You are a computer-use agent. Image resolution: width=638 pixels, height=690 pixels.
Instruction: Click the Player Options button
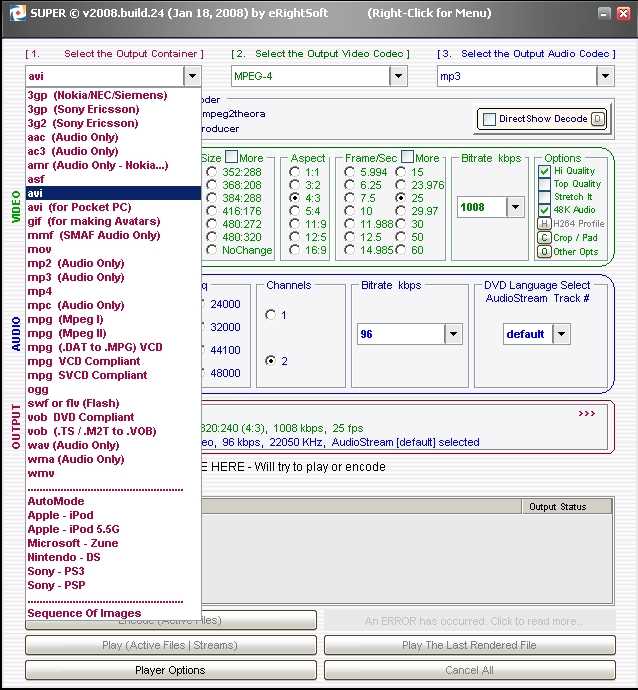pyautogui.click(x=170, y=670)
